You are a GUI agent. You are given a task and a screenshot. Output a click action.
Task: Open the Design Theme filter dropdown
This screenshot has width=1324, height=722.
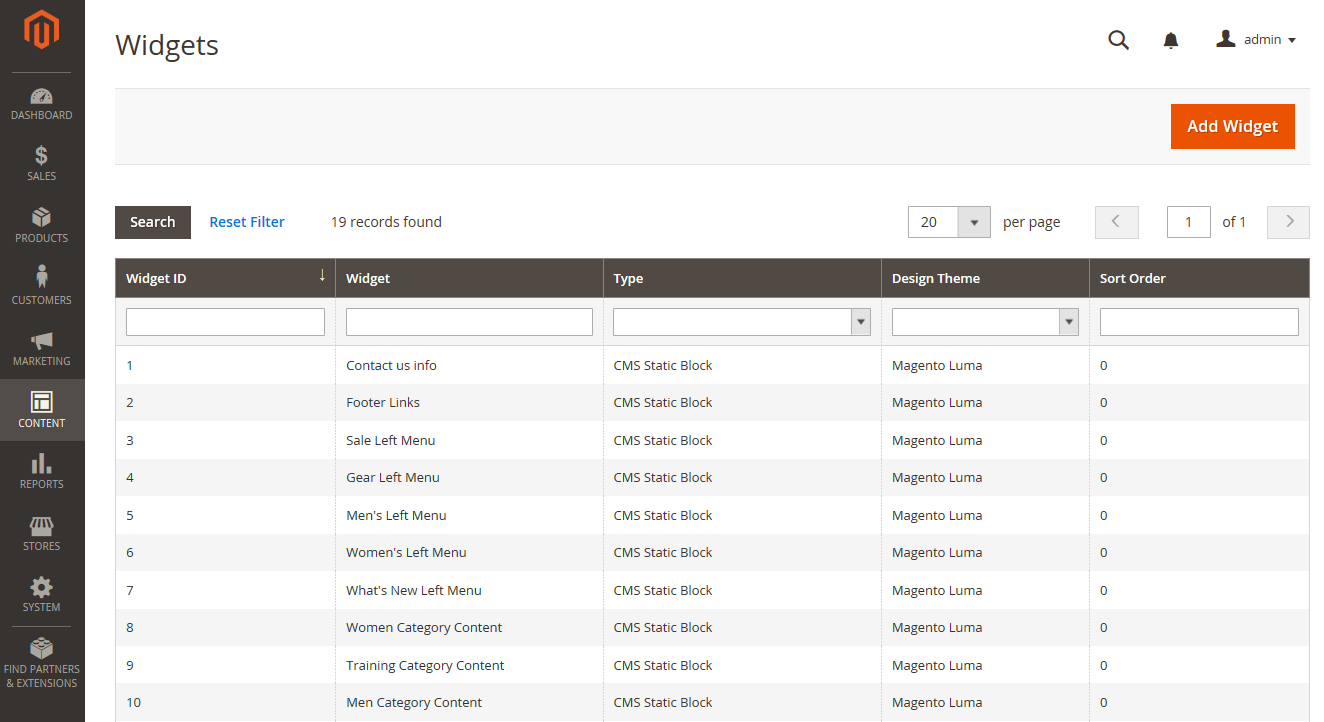pos(1069,321)
